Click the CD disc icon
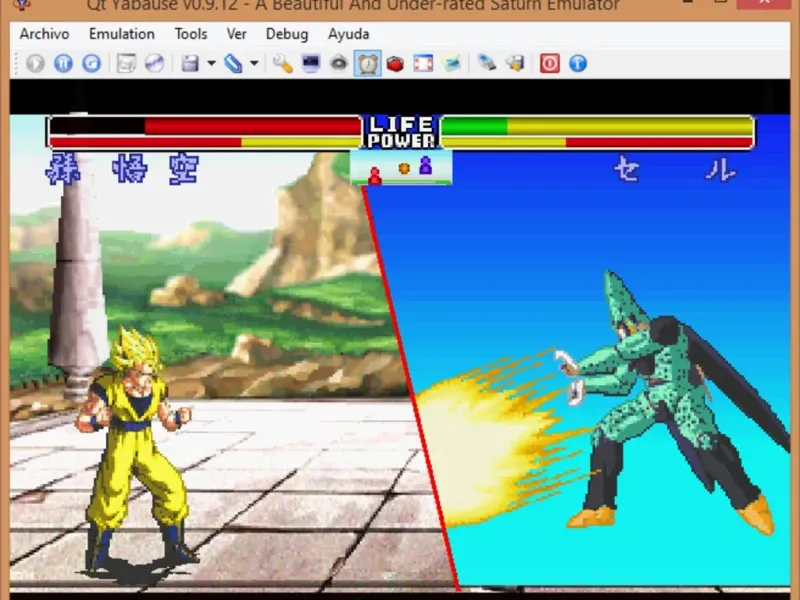The image size is (800, 600). (154, 64)
